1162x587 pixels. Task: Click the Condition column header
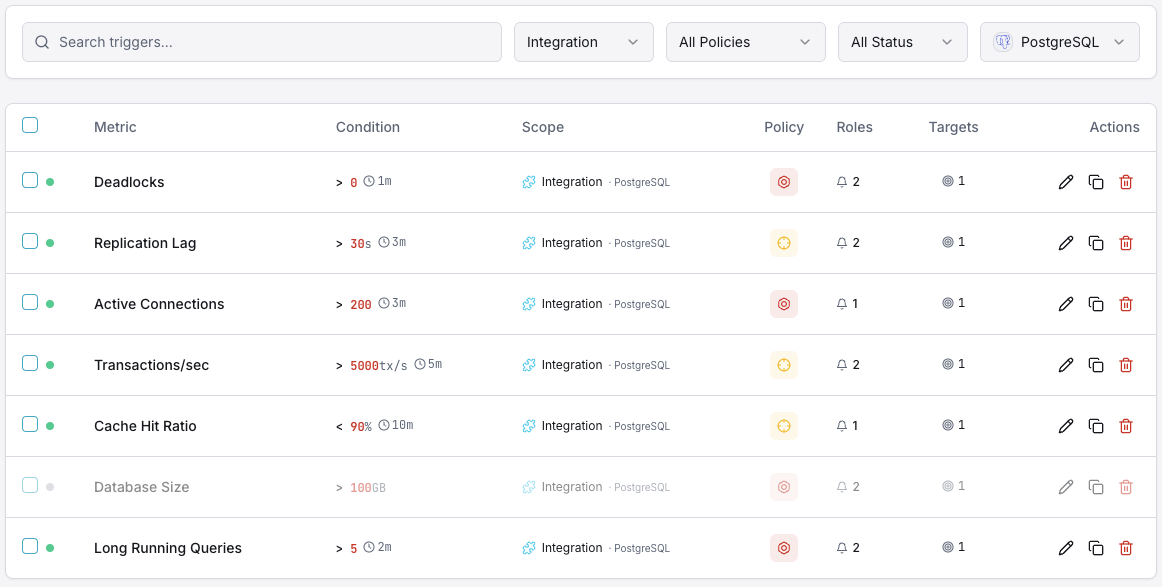pyautogui.click(x=368, y=127)
